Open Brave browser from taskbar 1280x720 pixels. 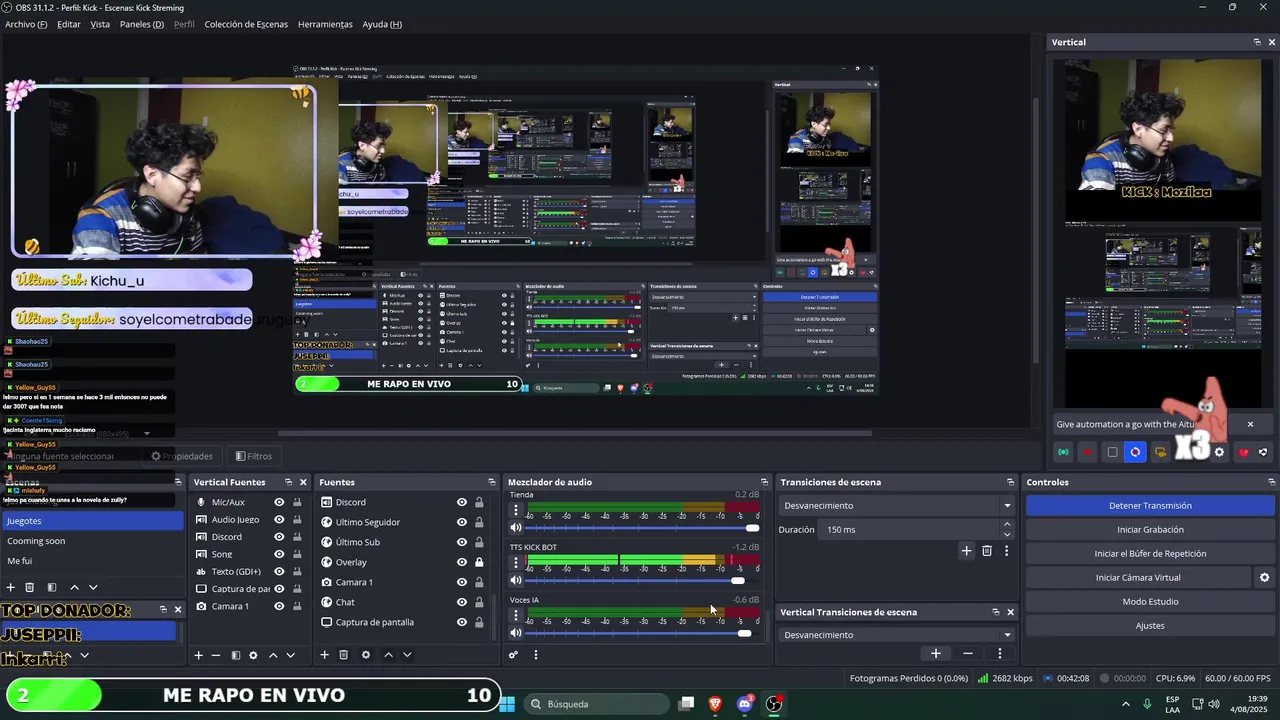pyautogui.click(x=715, y=704)
